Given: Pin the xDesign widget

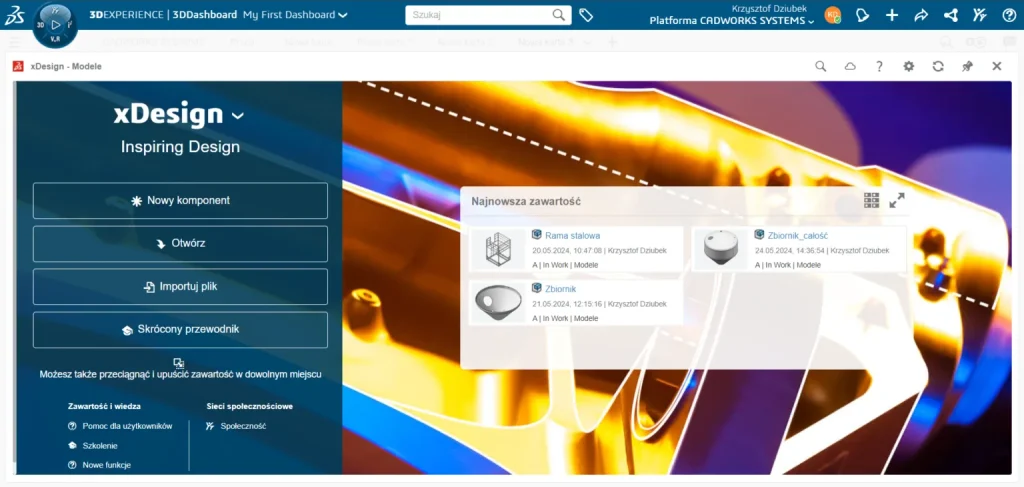Looking at the screenshot, I should [967, 66].
